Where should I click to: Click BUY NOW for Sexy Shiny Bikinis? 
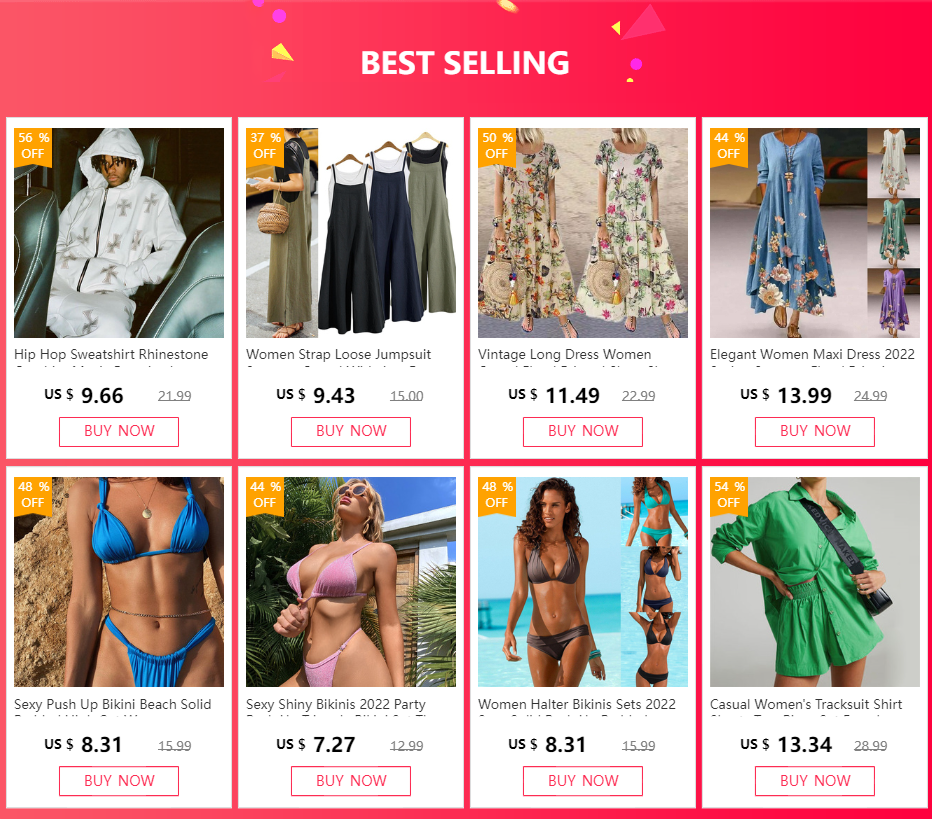tap(351, 781)
